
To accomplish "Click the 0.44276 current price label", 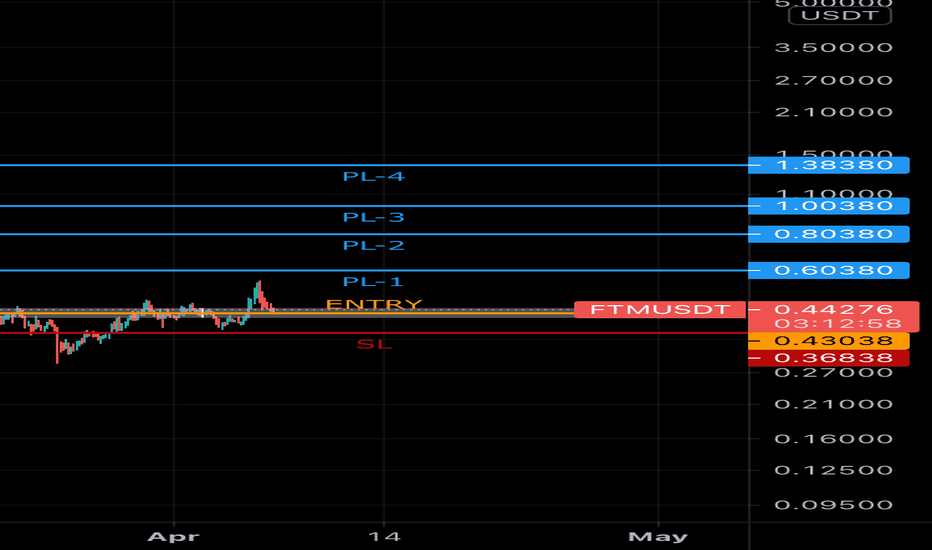I will (x=833, y=309).
